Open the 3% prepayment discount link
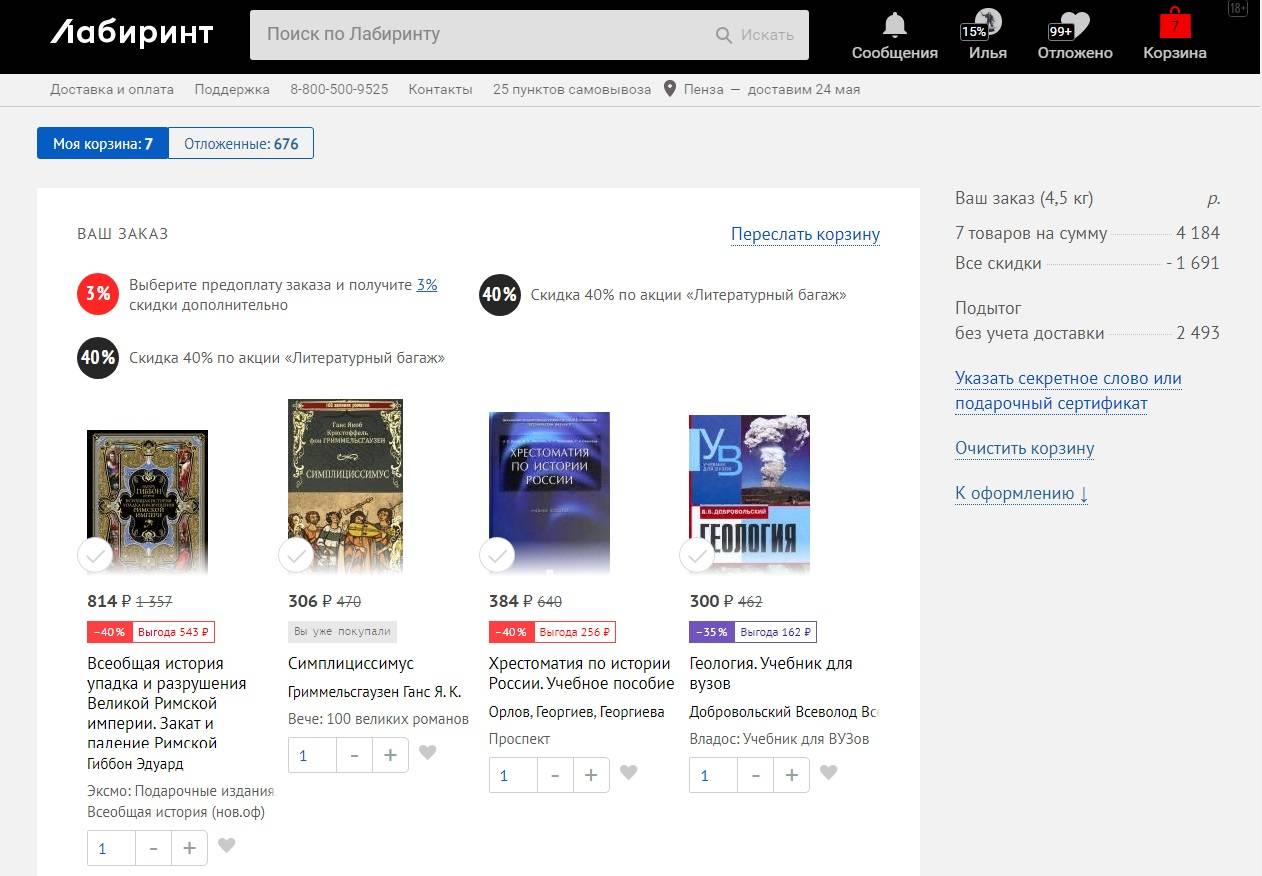The height and width of the screenshot is (876, 1262). tap(427, 285)
